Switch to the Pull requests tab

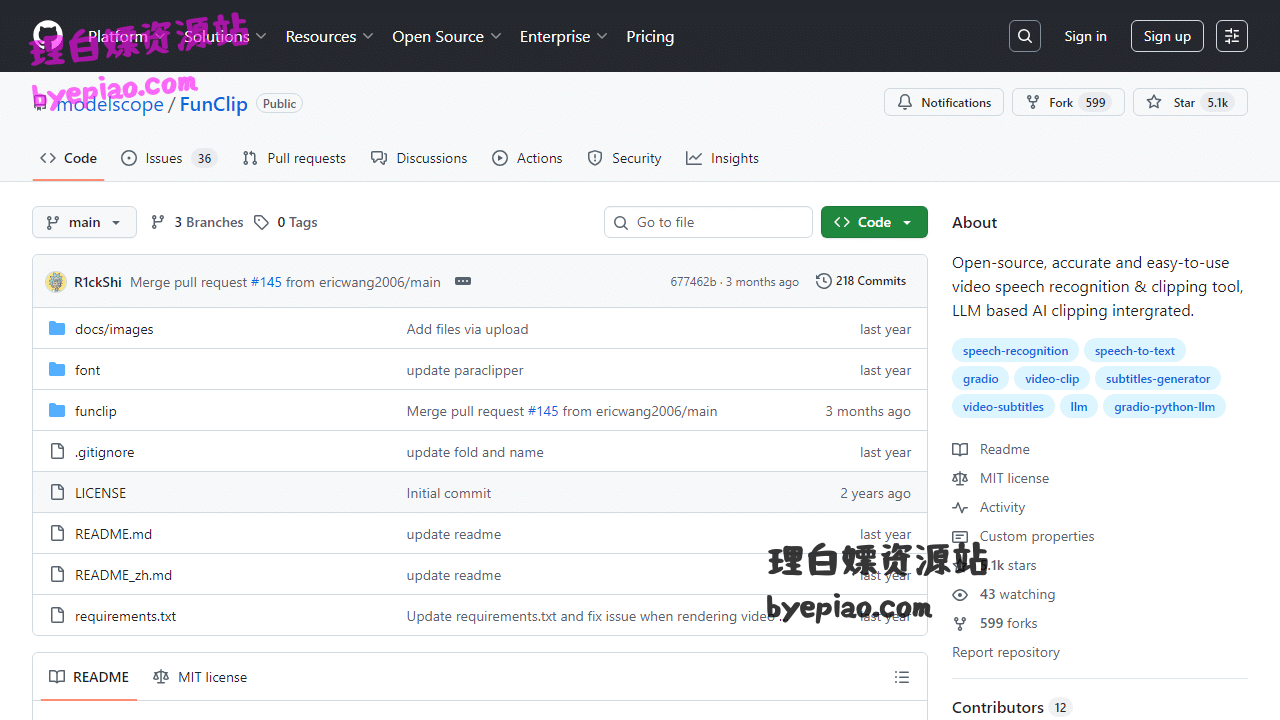294,158
